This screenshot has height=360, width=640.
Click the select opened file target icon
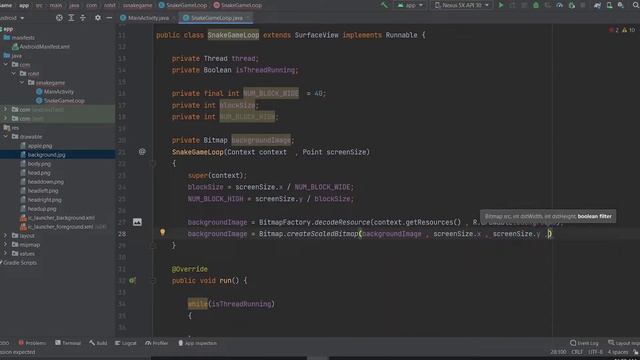click(x=59, y=18)
